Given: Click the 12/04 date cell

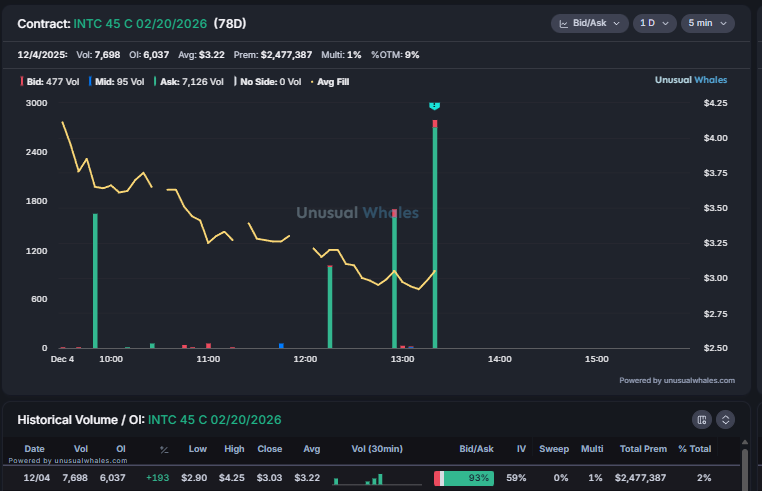Looking at the screenshot, I should [x=37, y=478].
